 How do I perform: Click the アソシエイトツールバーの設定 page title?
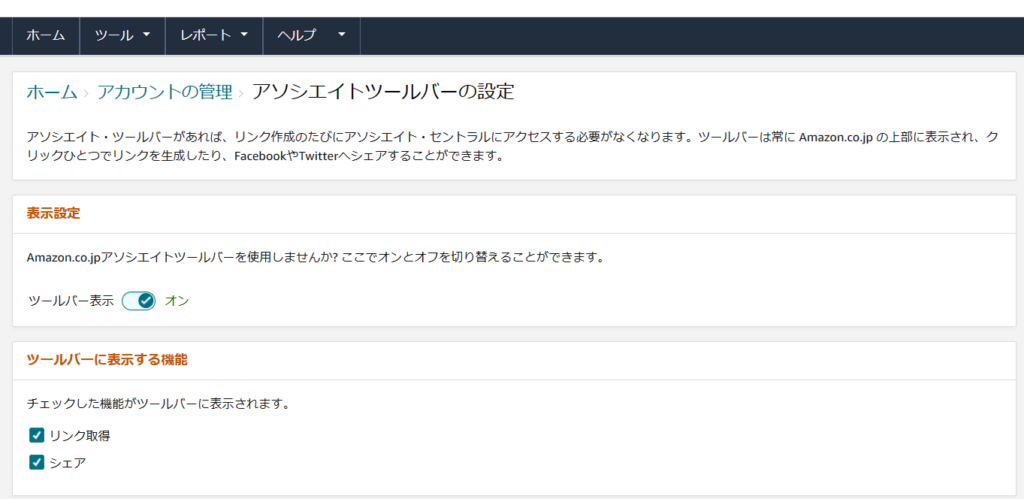coord(383,92)
